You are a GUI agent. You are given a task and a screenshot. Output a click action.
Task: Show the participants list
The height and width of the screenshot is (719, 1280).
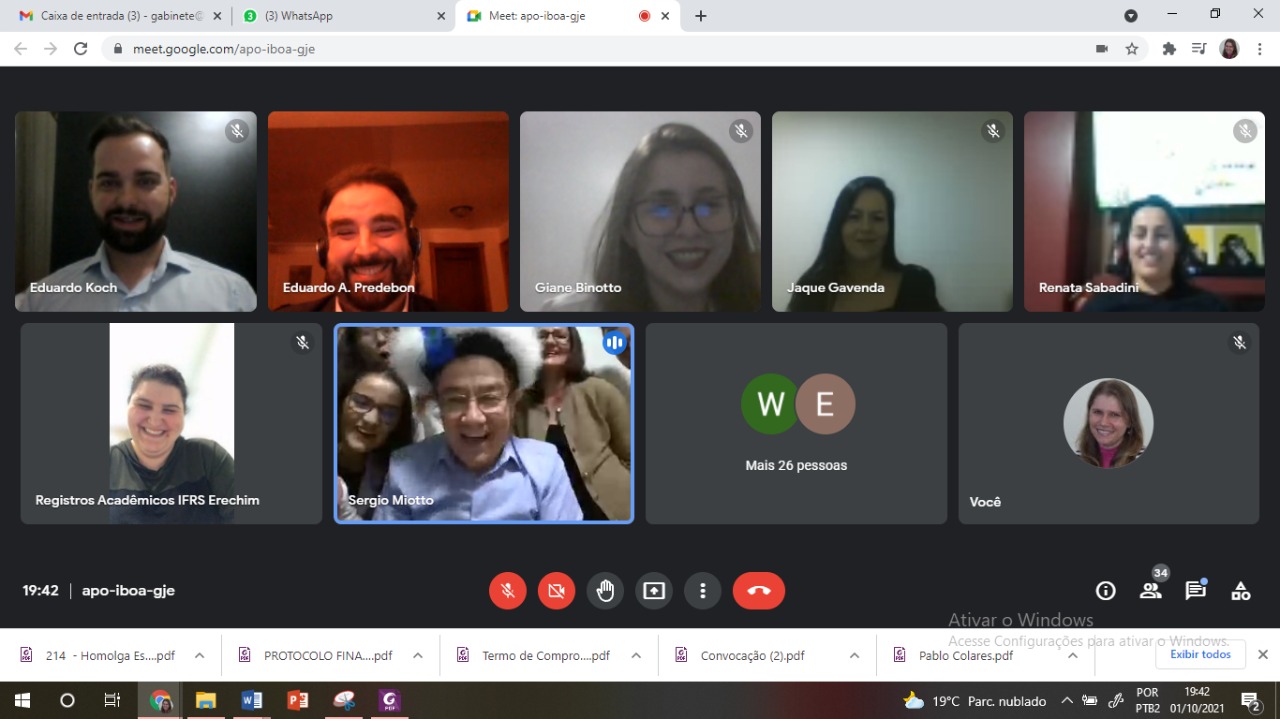coord(1150,591)
